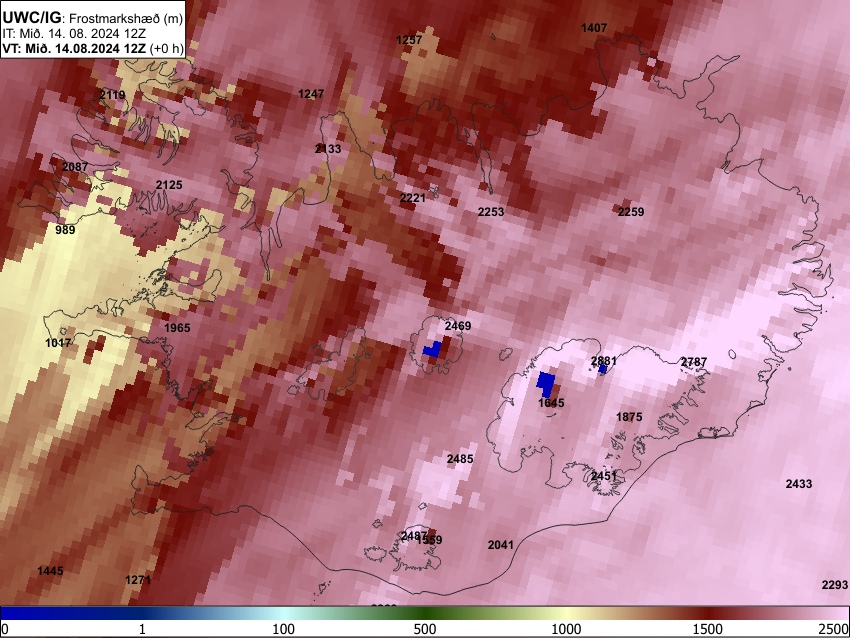Screen dimensions: 850x638
Task: Select the offshore value 2433
Action: [799, 484]
